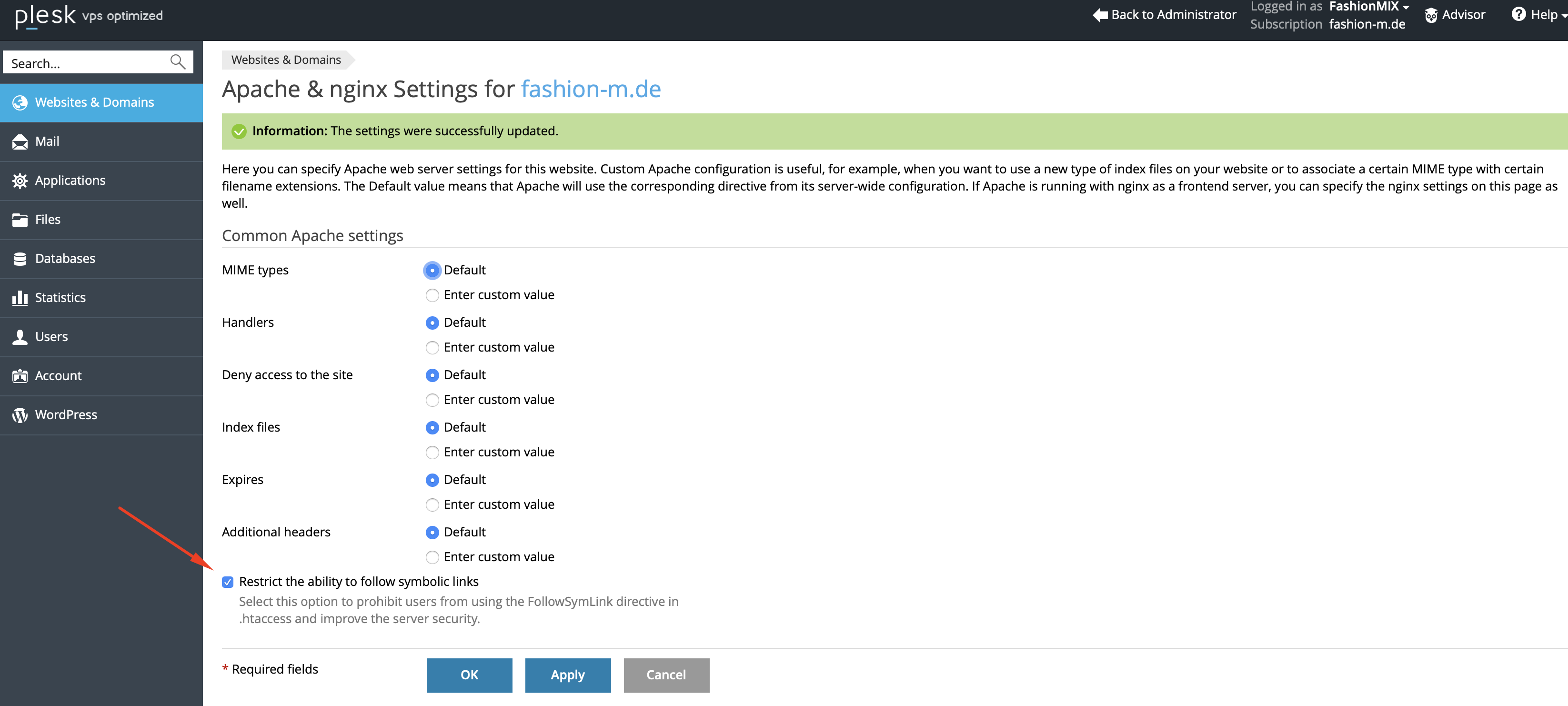
Task: Click the Users person icon
Action: pos(20,337)
